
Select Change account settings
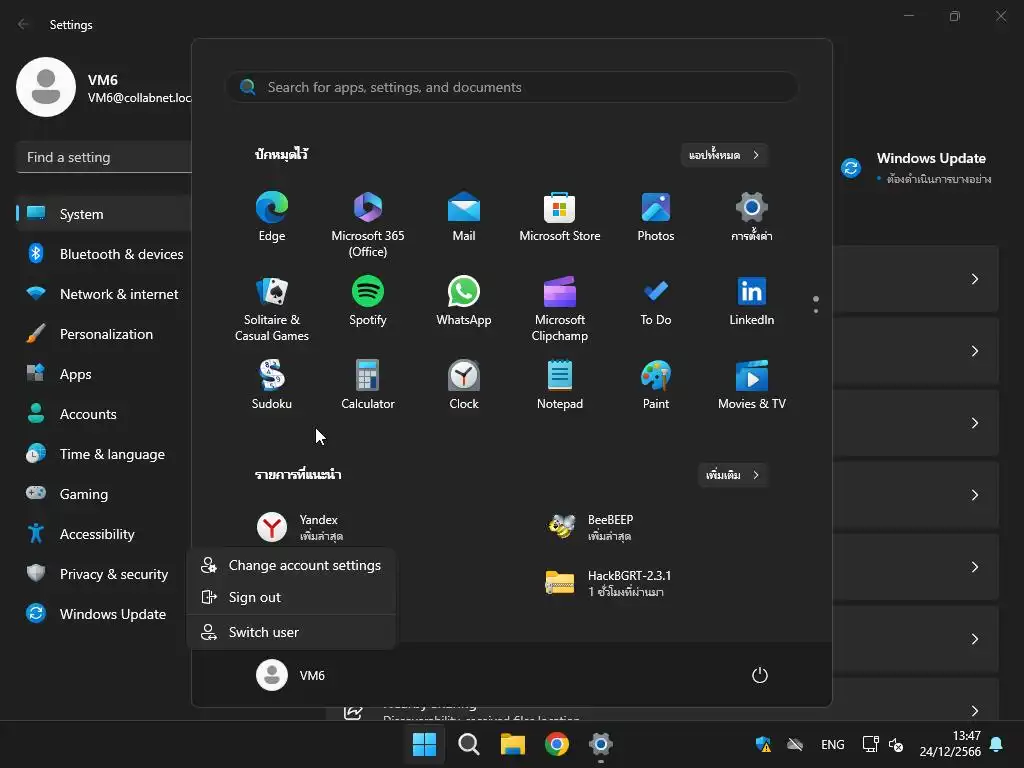click(291, 566)
